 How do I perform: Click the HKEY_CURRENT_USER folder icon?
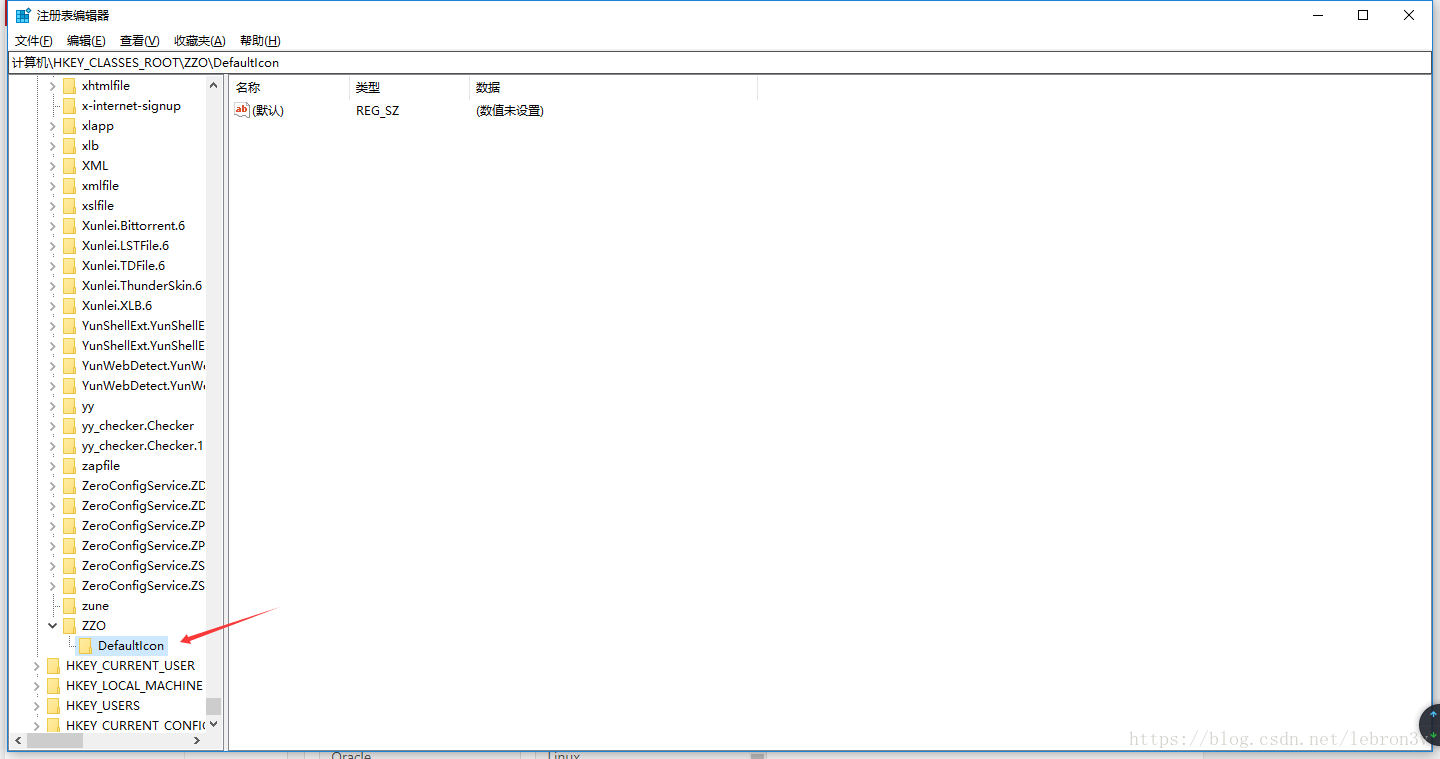click(52, 665)
